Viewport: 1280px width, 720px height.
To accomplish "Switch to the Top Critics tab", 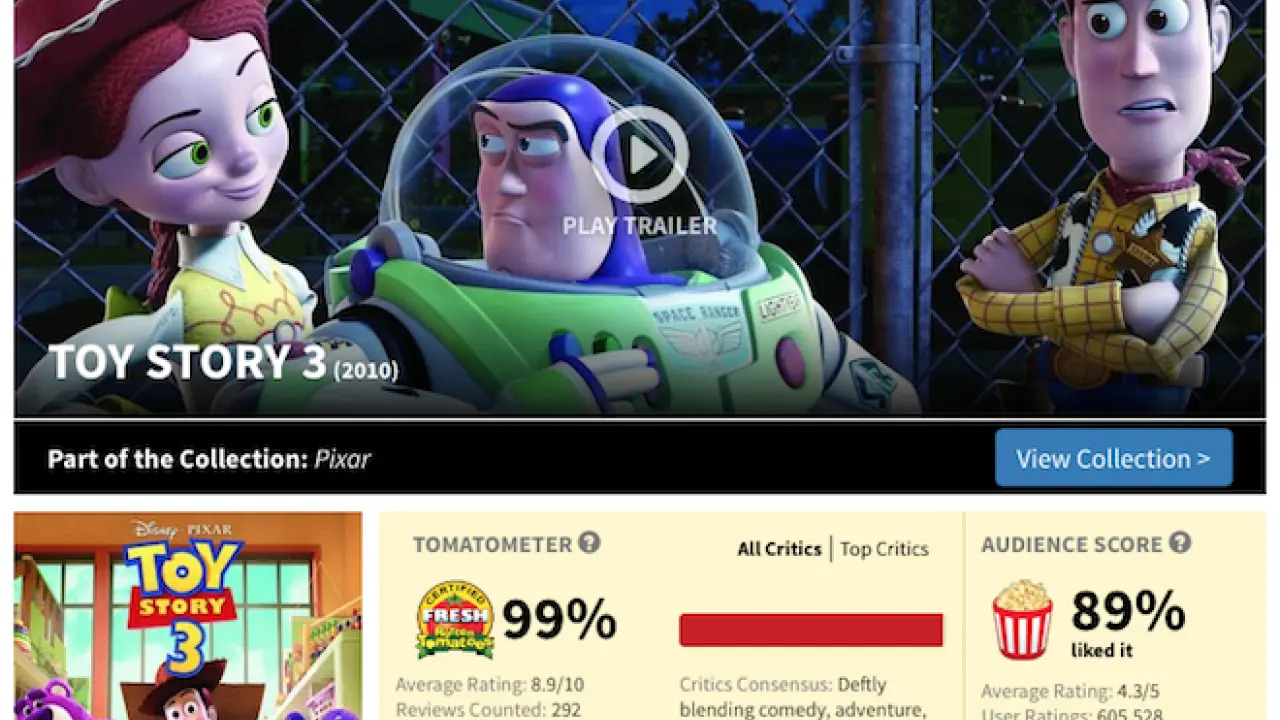I will click(x=884, y=549).
